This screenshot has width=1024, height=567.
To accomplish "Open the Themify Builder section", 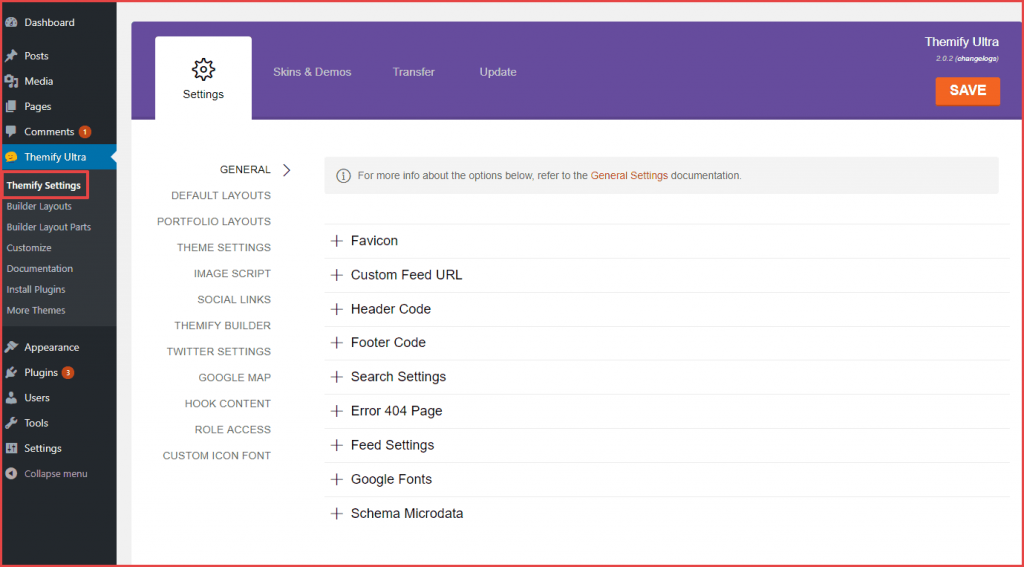I will 222,325.
